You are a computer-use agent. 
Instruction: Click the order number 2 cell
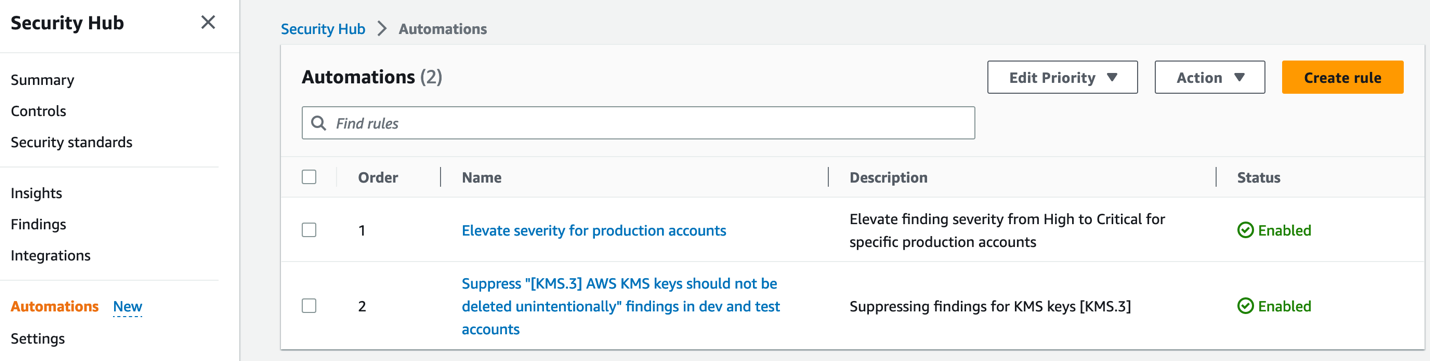click(x=362, y=306)
